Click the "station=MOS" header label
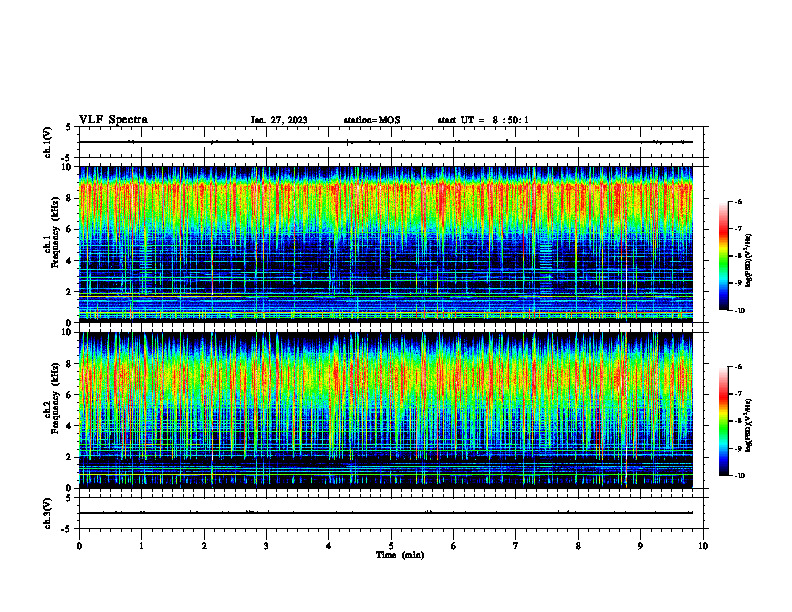The image size is (792, 612). tap(372, 120)
